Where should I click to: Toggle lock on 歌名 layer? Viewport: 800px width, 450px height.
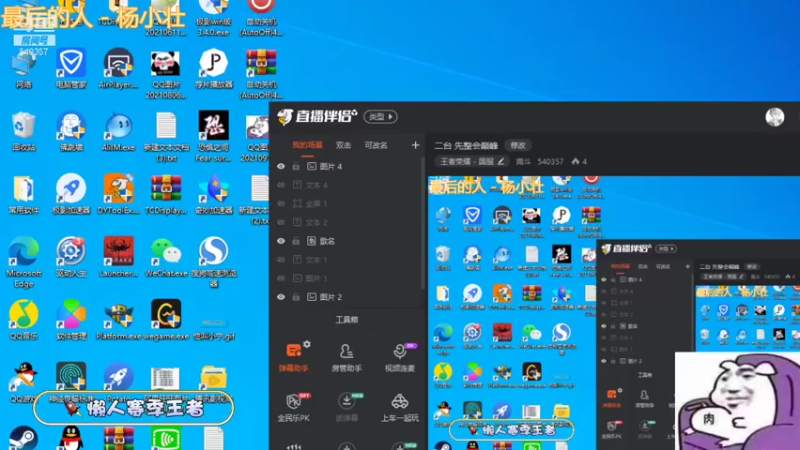point(296,241)
